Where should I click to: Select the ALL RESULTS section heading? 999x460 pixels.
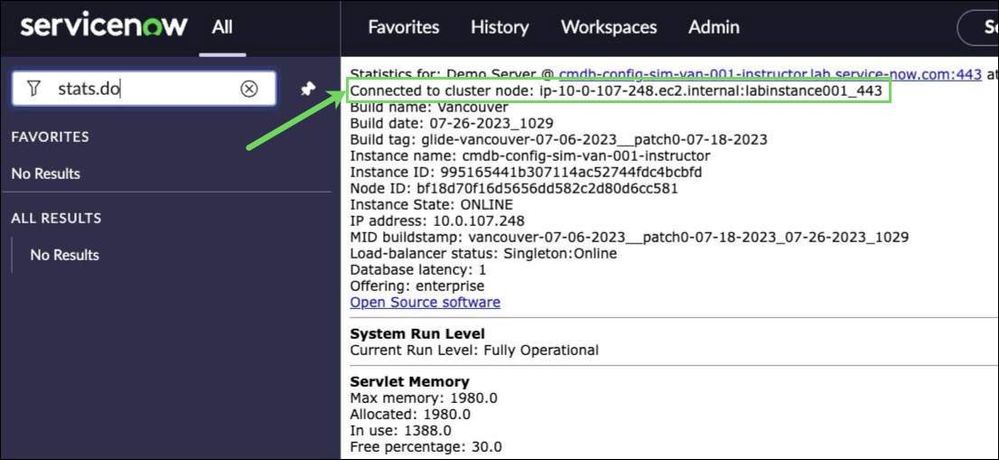(56, 218)
